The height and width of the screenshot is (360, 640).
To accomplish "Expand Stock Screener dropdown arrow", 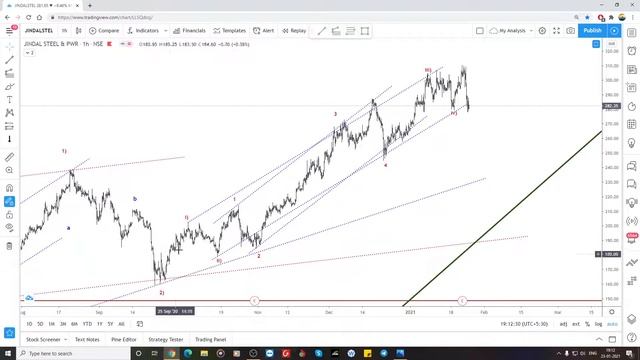I will click(x=65, y=340).
